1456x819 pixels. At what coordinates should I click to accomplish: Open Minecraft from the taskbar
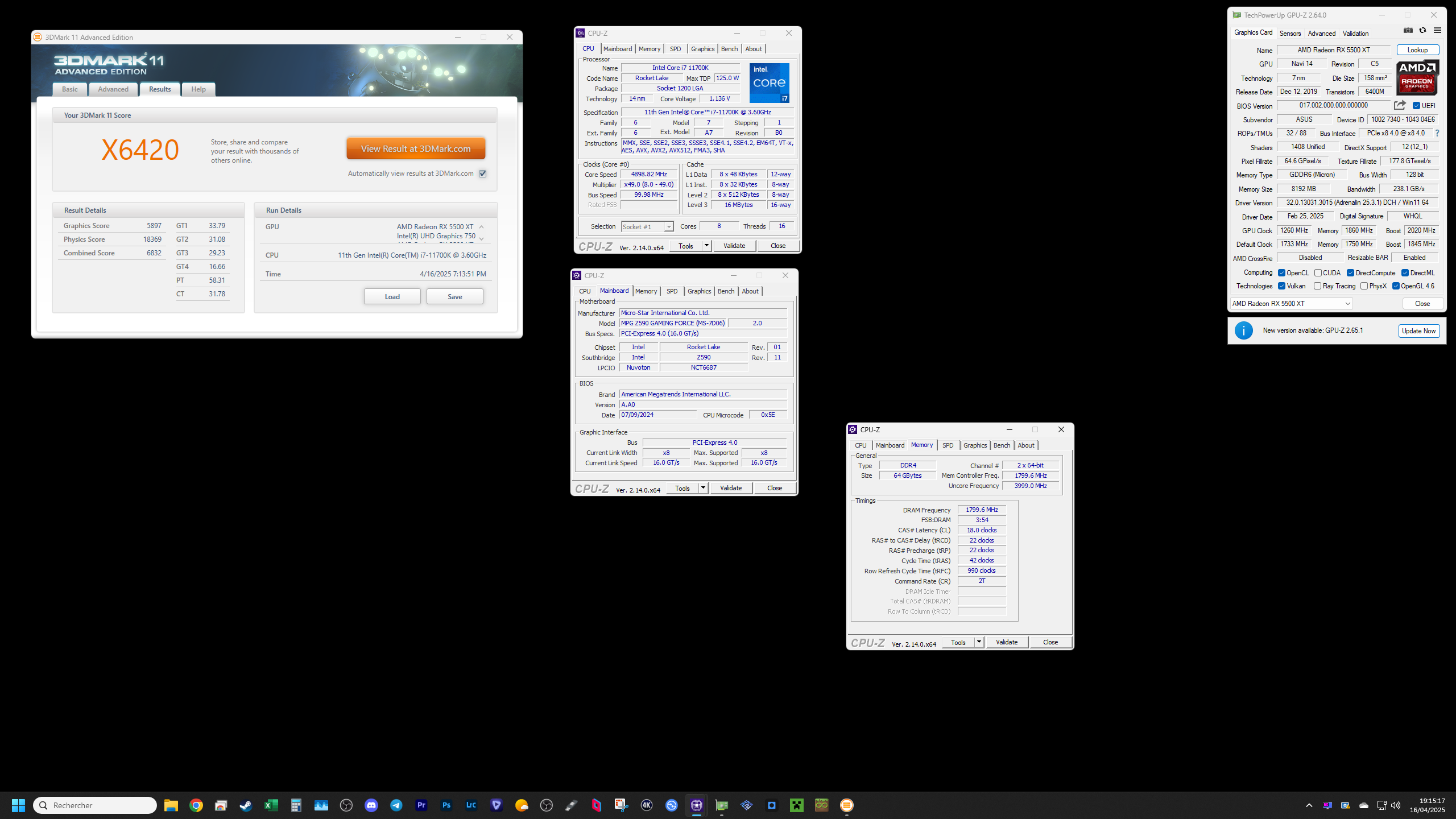click(x=797, y=805)
